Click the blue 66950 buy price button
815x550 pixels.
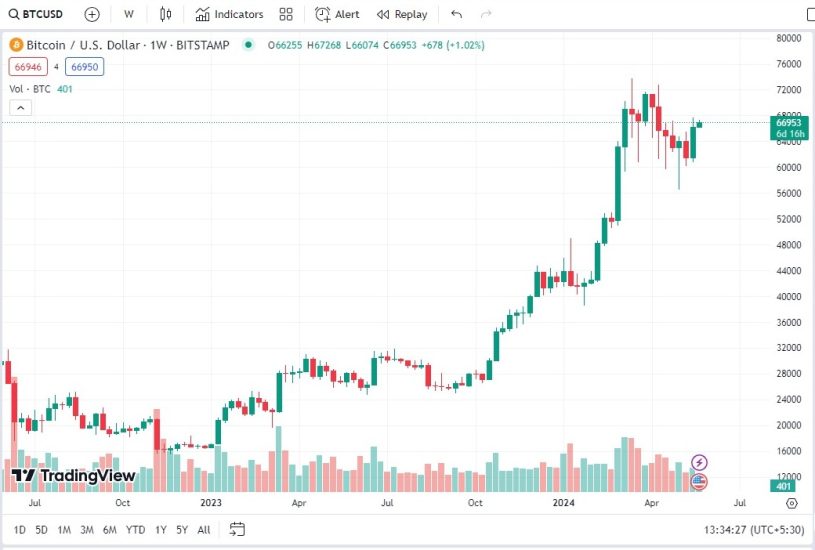pos(85,67)
